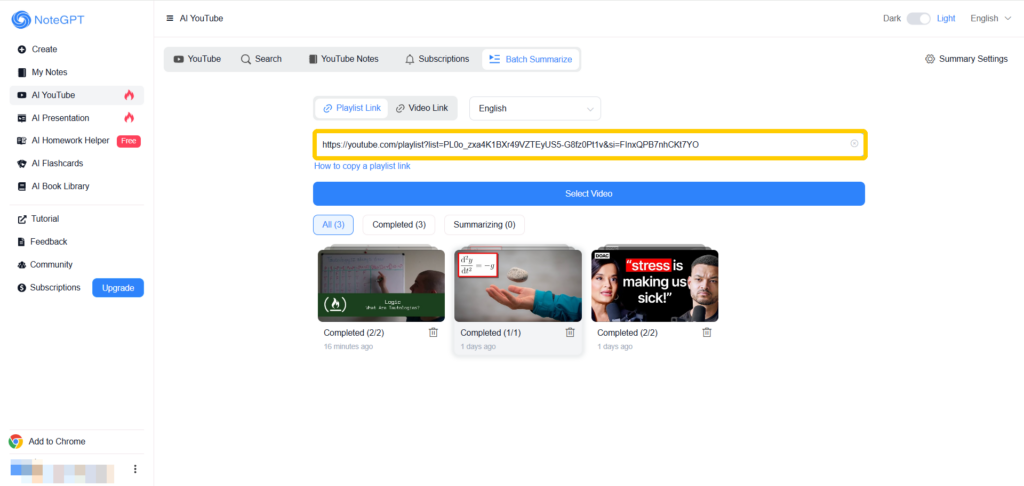Click the flame icon next to AI YouTube
The image size is (1024, 486).
click(x=129, y=95)
